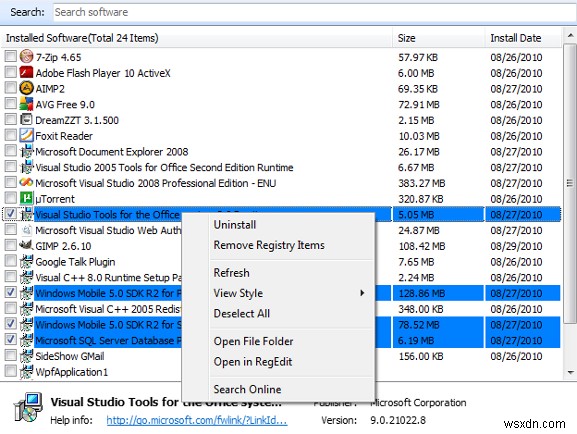
Task: Choose Uninstall from the context menu
Action: point(235,225)
